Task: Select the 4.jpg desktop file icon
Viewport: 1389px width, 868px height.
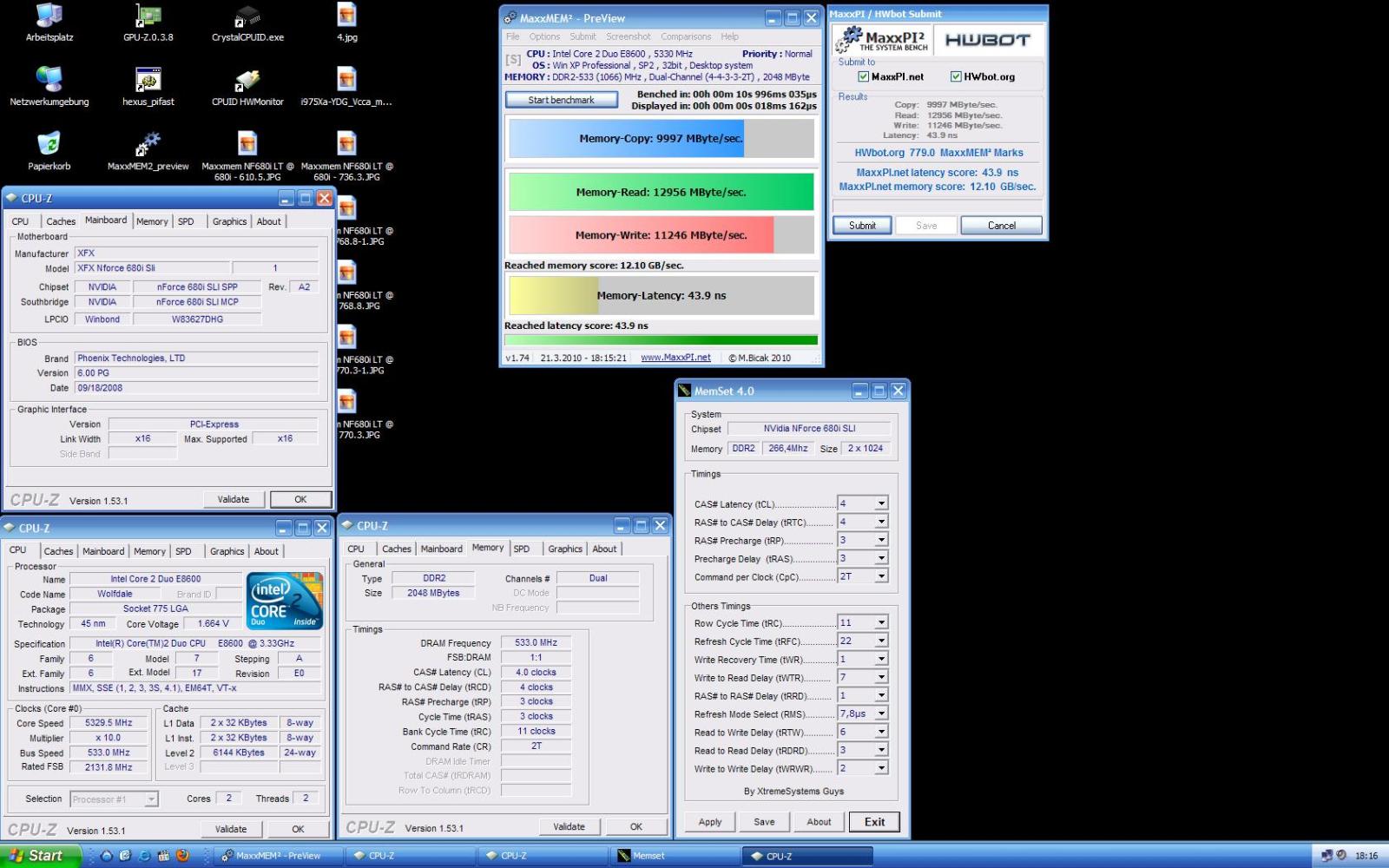Action: pyautogui.click(x=346, y=23)
